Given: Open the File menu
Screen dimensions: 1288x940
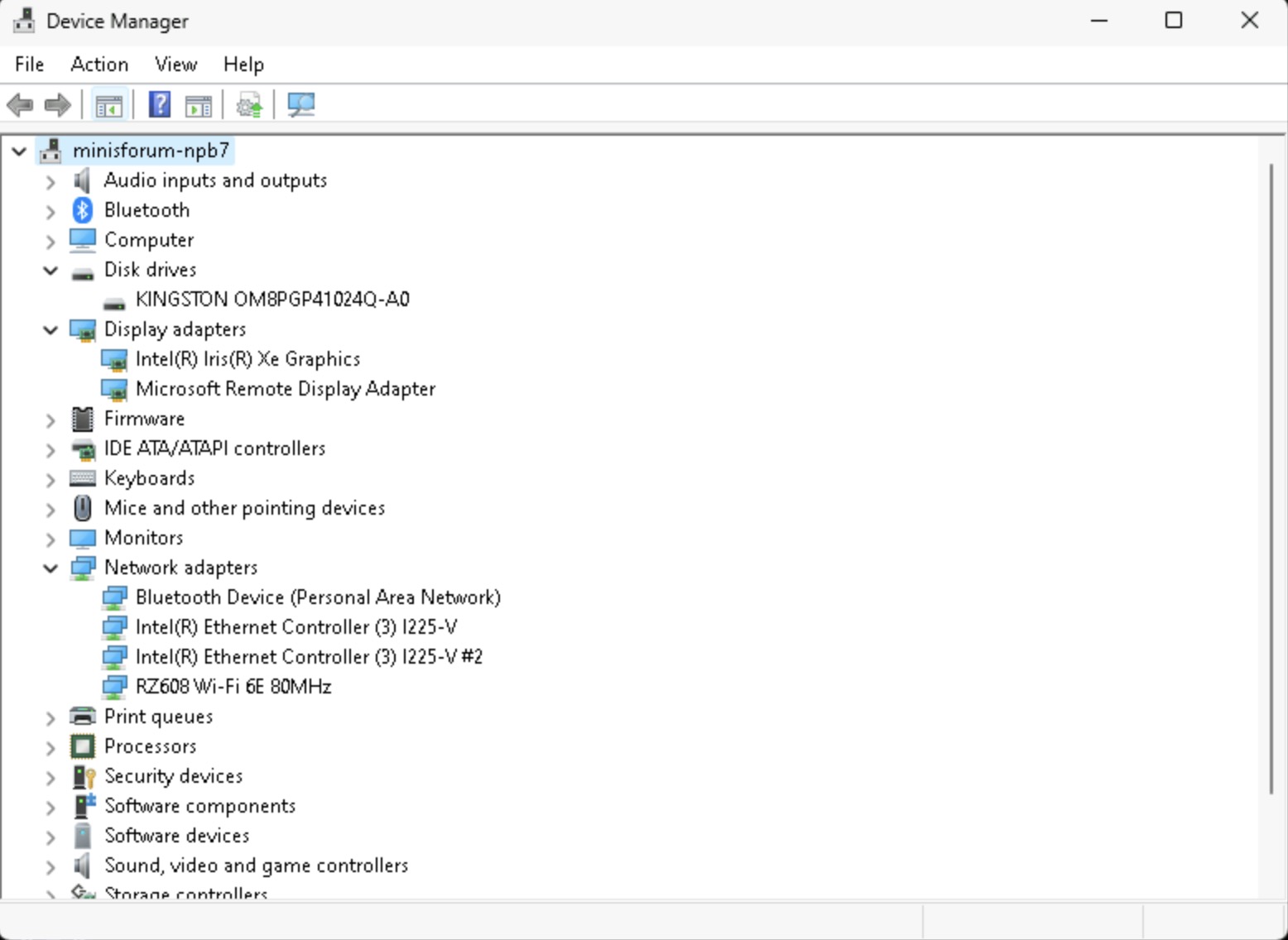Looking at the screenshot, I should tap(29, 65).
